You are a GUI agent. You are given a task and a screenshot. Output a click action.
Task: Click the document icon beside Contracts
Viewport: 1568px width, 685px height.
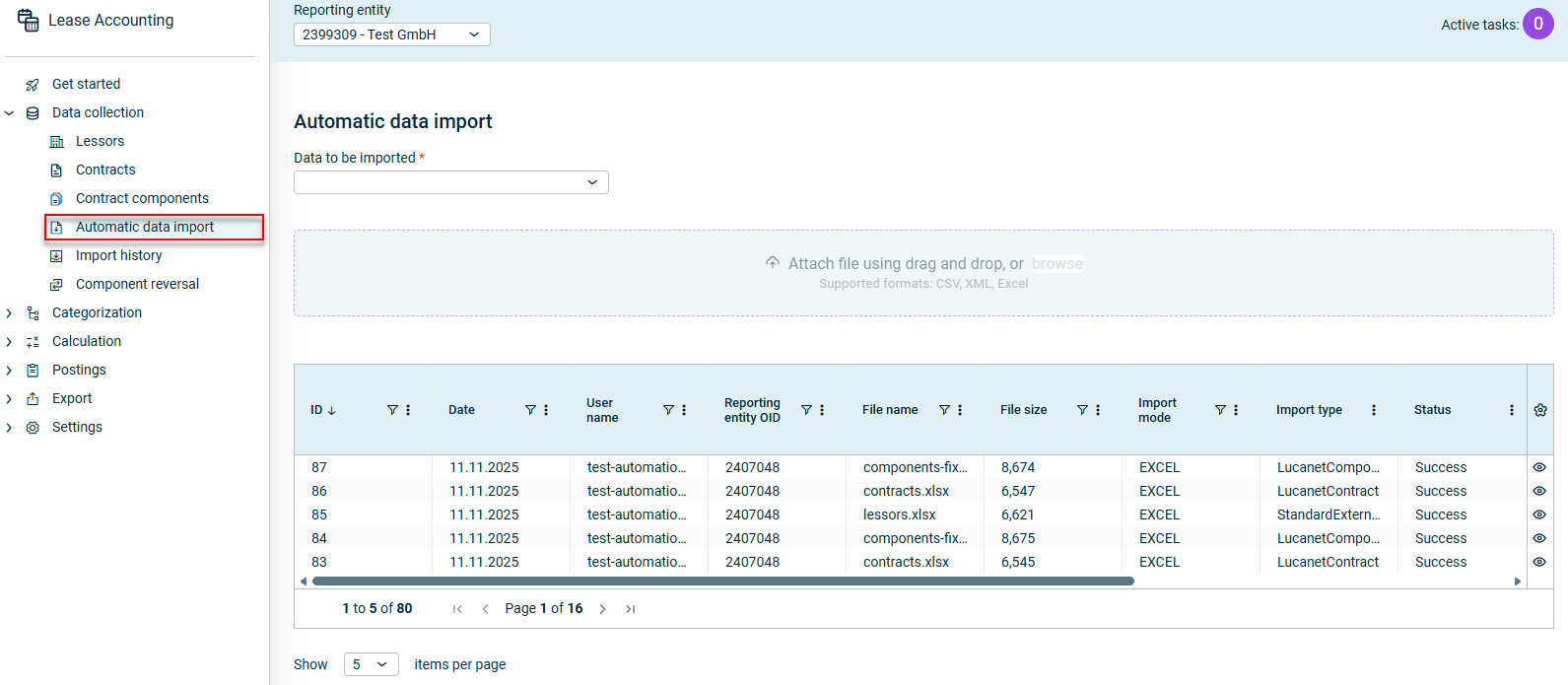56,171
